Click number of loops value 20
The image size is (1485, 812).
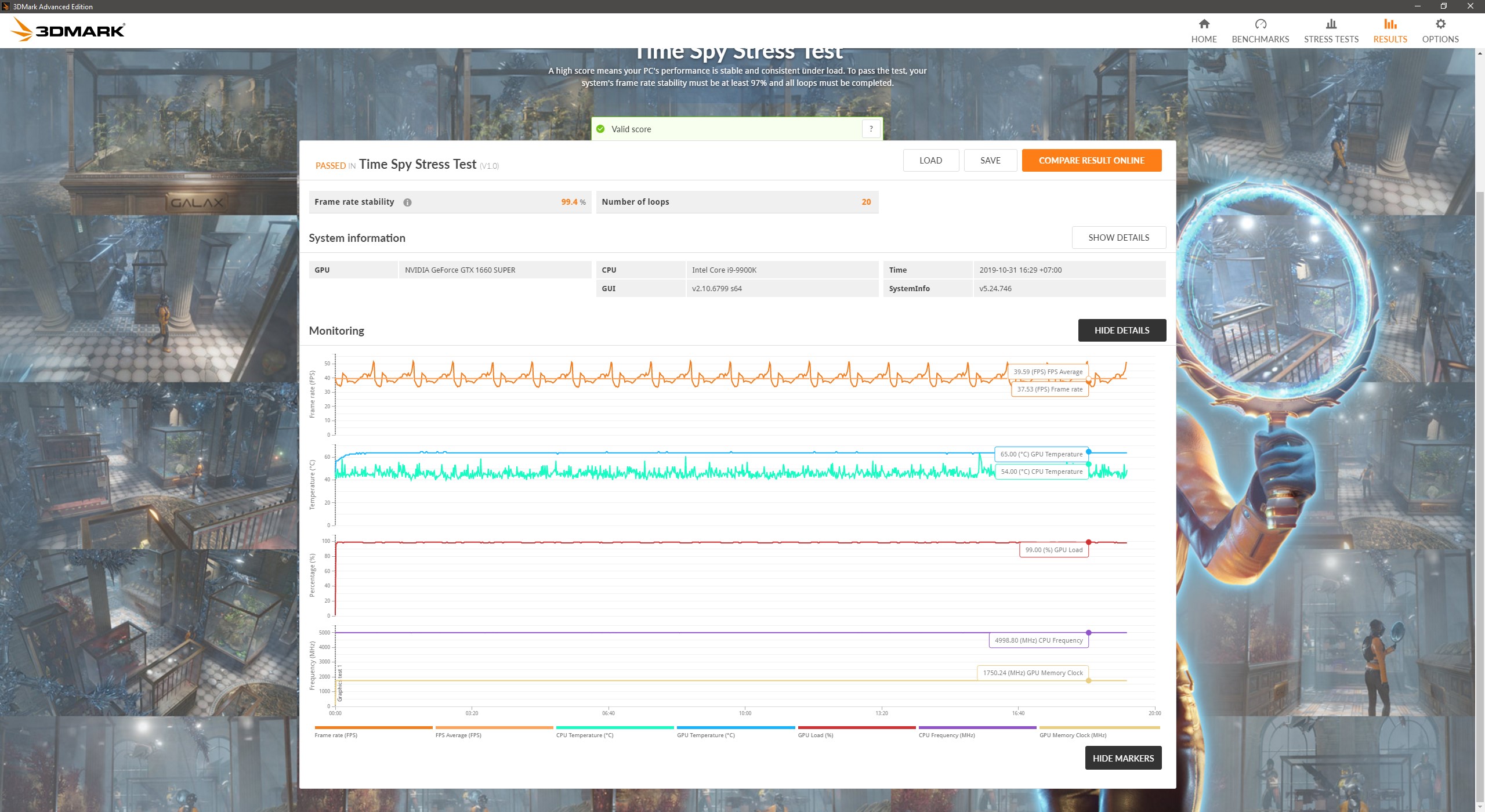[x=866, y=202]
